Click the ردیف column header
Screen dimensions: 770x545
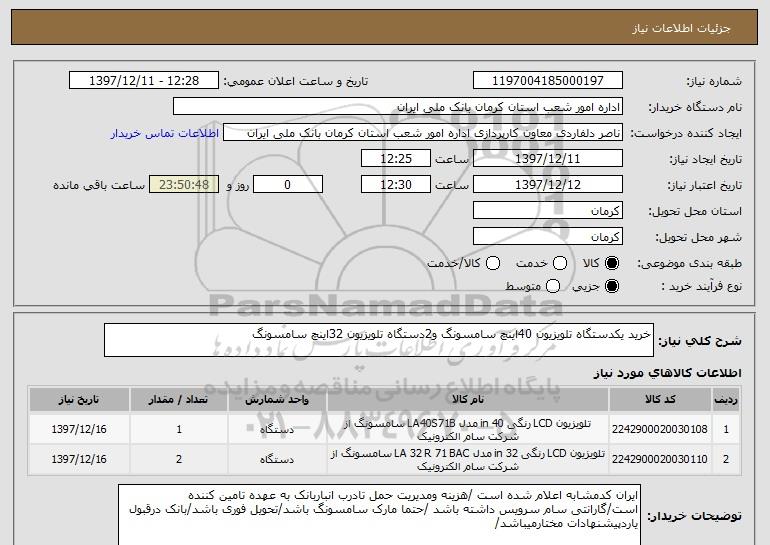pos(726,400)
